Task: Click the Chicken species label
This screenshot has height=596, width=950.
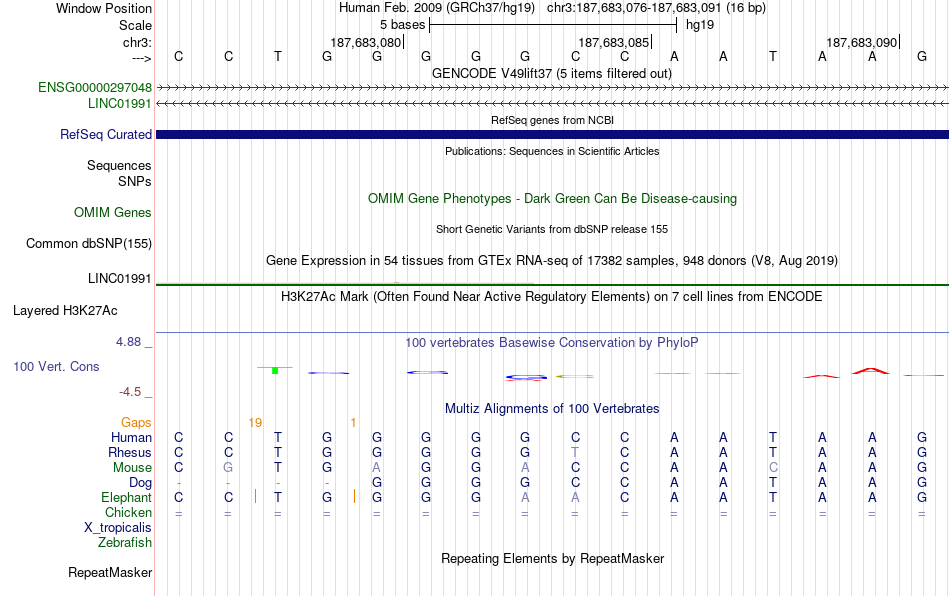Action: (x=128, y=512)
